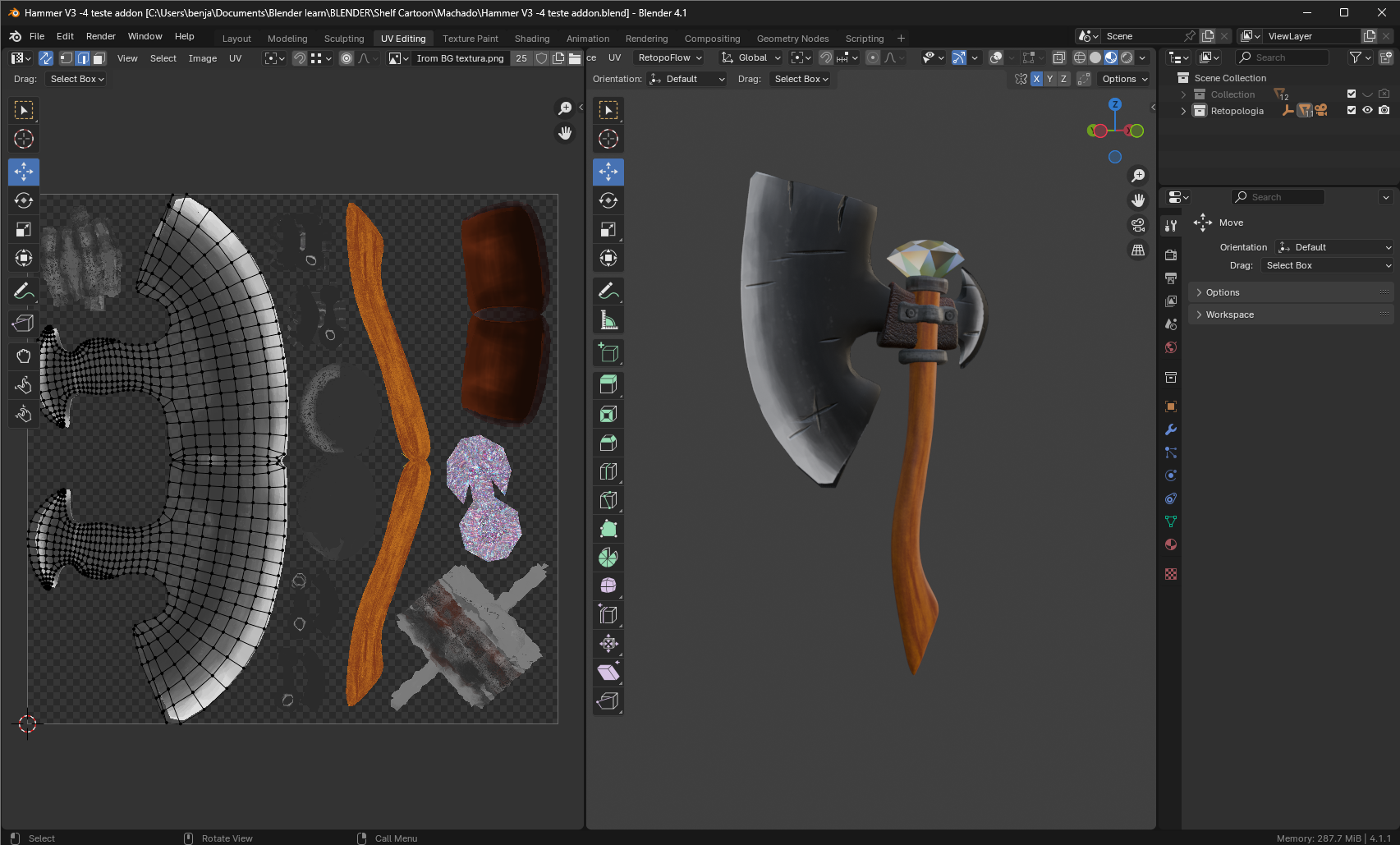Select the Scale tool in 3D viewport

click(608, 229)
